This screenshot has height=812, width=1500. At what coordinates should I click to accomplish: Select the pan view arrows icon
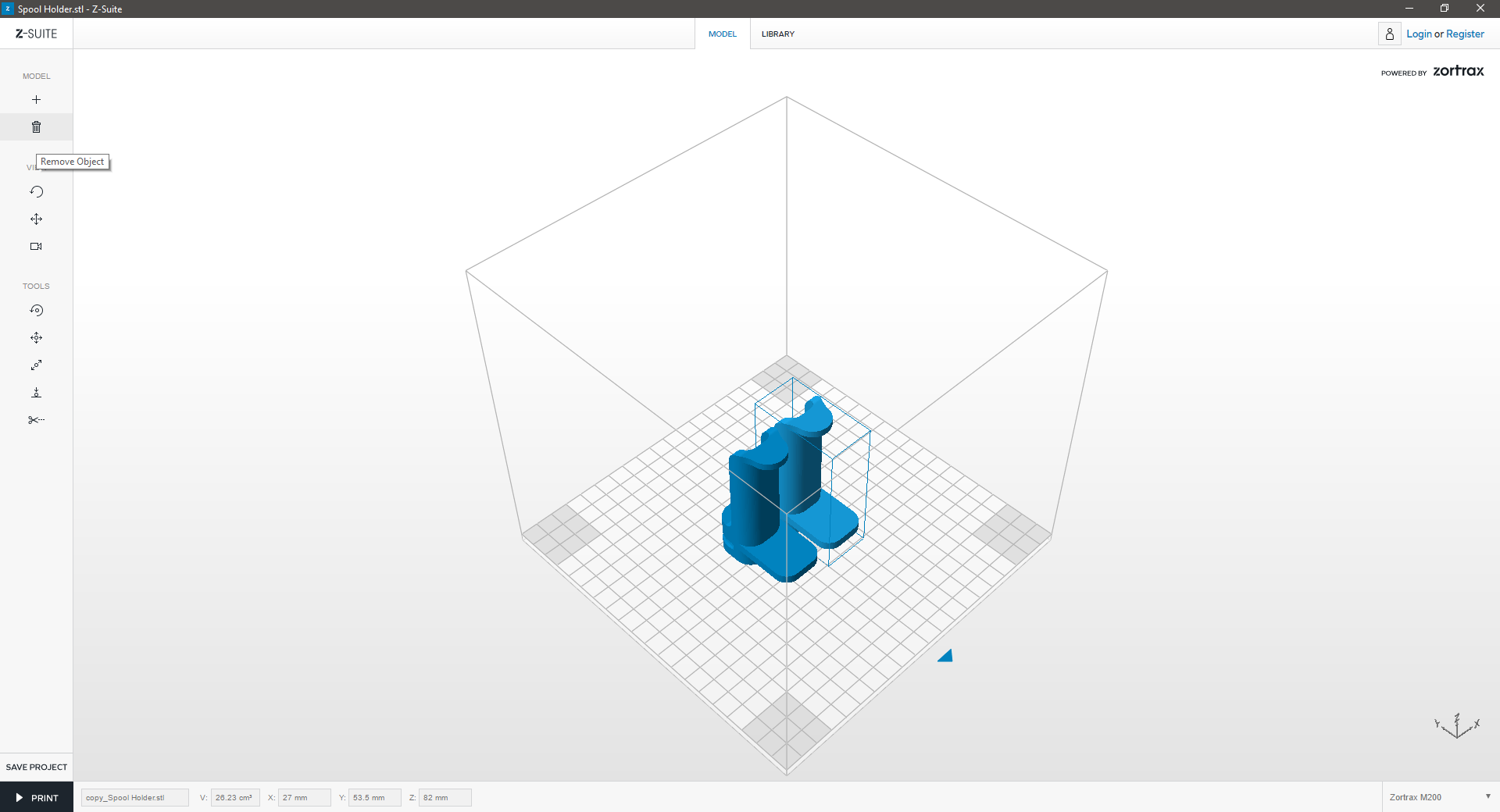[x=36, y=219]
